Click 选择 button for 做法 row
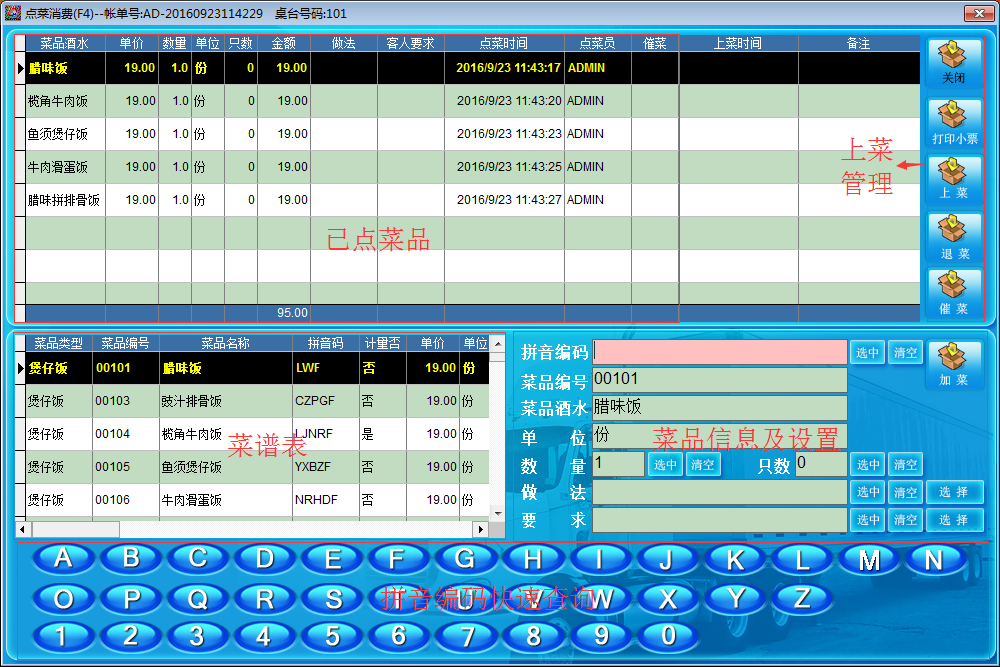 pos(954,492)
